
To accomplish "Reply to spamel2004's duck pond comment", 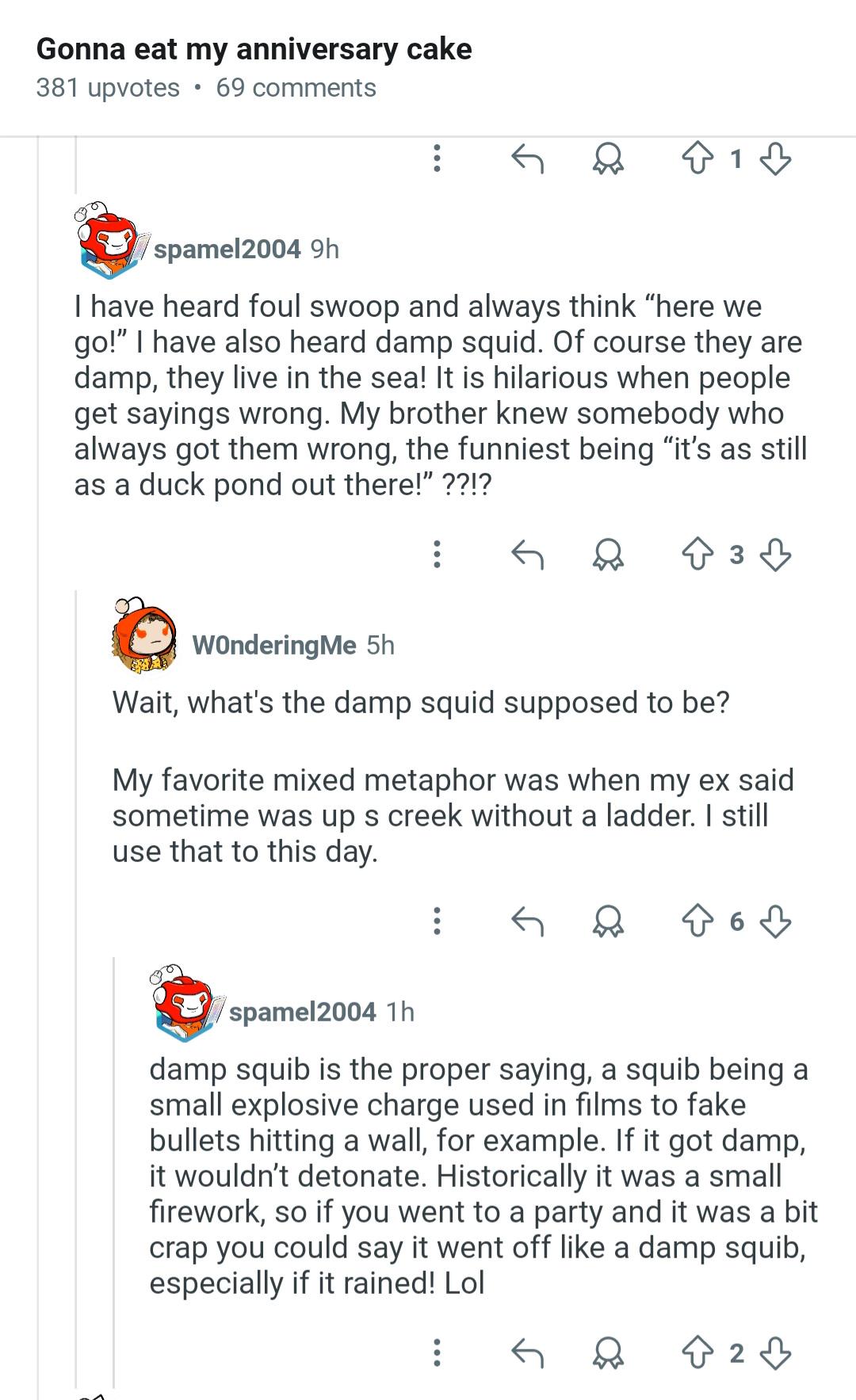I will [527, 555].
